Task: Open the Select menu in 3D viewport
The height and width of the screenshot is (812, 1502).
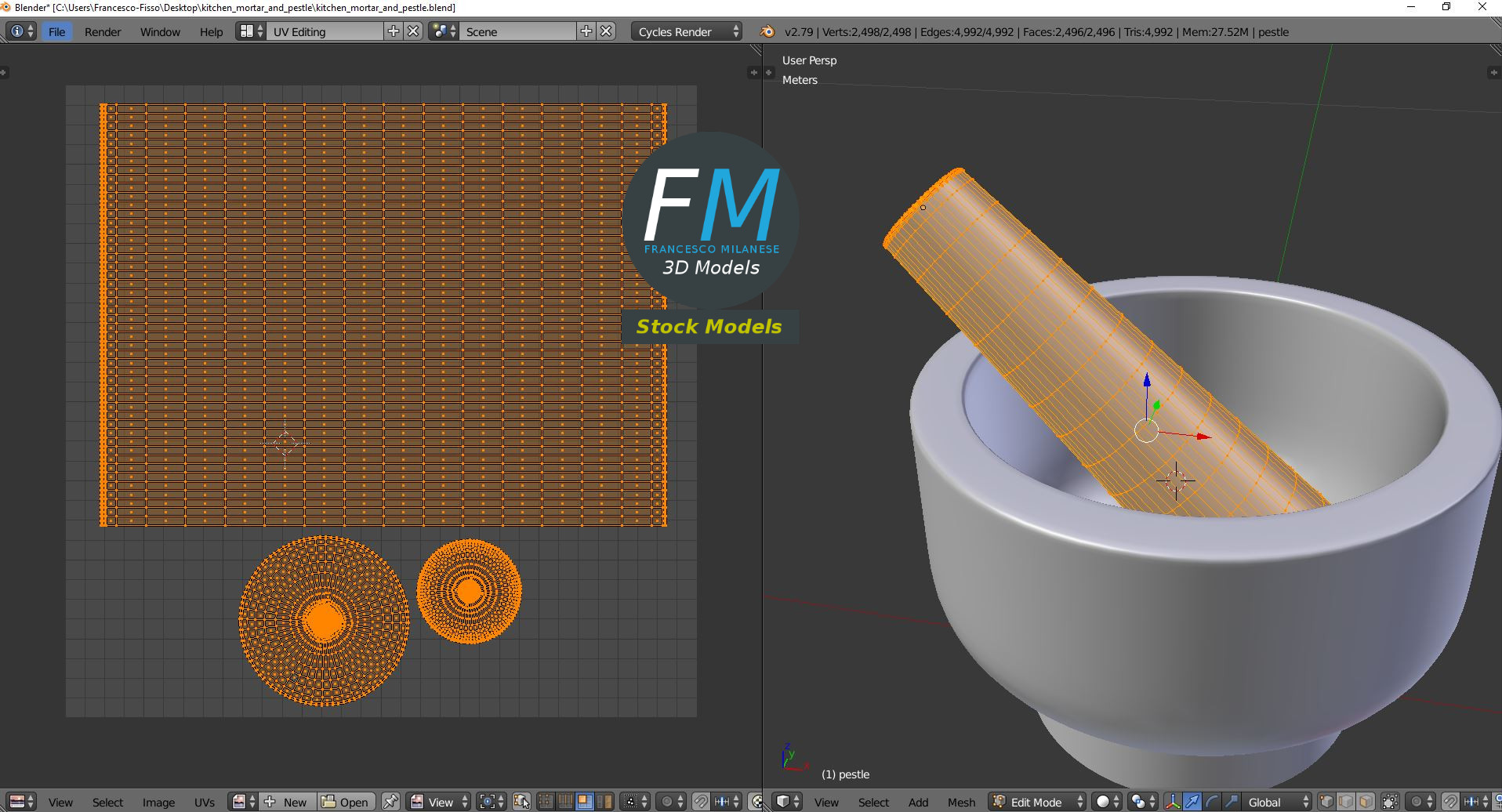Action: coord(873,802)
